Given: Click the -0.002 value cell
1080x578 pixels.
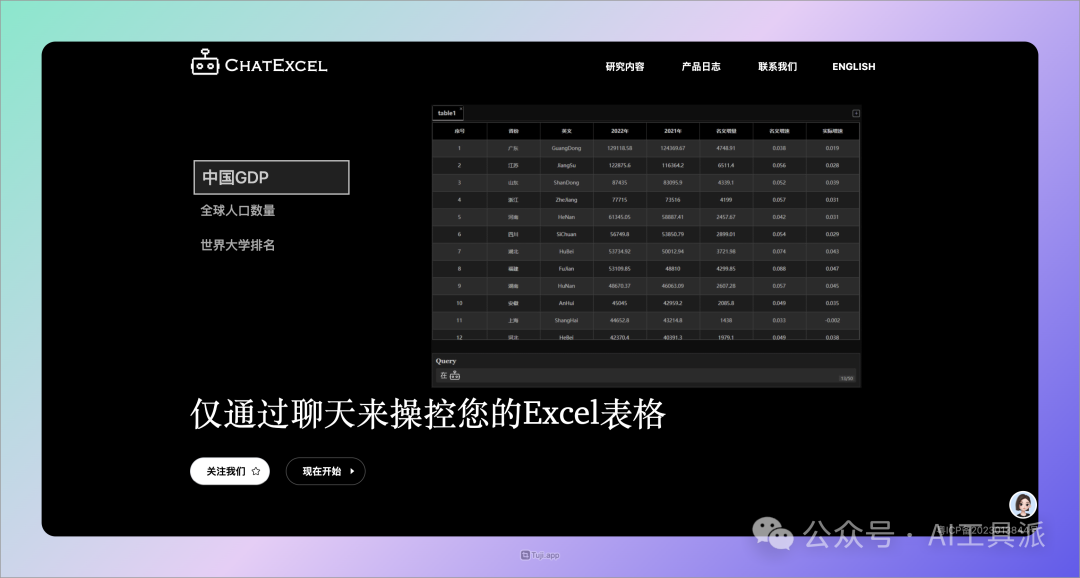Looking at the screenshot, I should pyautogui.click(x=832, y=320).
